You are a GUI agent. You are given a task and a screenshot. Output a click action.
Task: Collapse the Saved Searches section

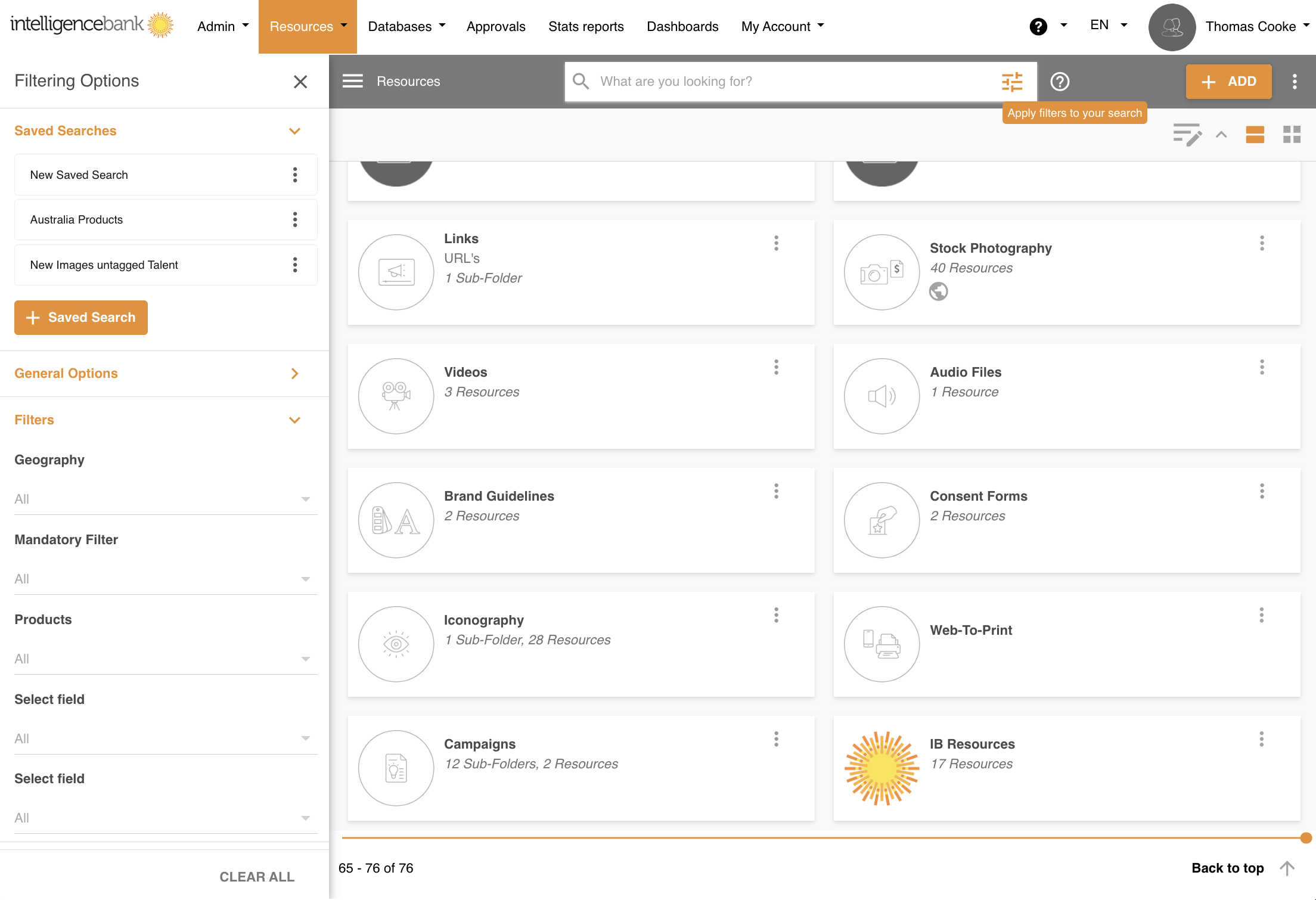[294, 131]
